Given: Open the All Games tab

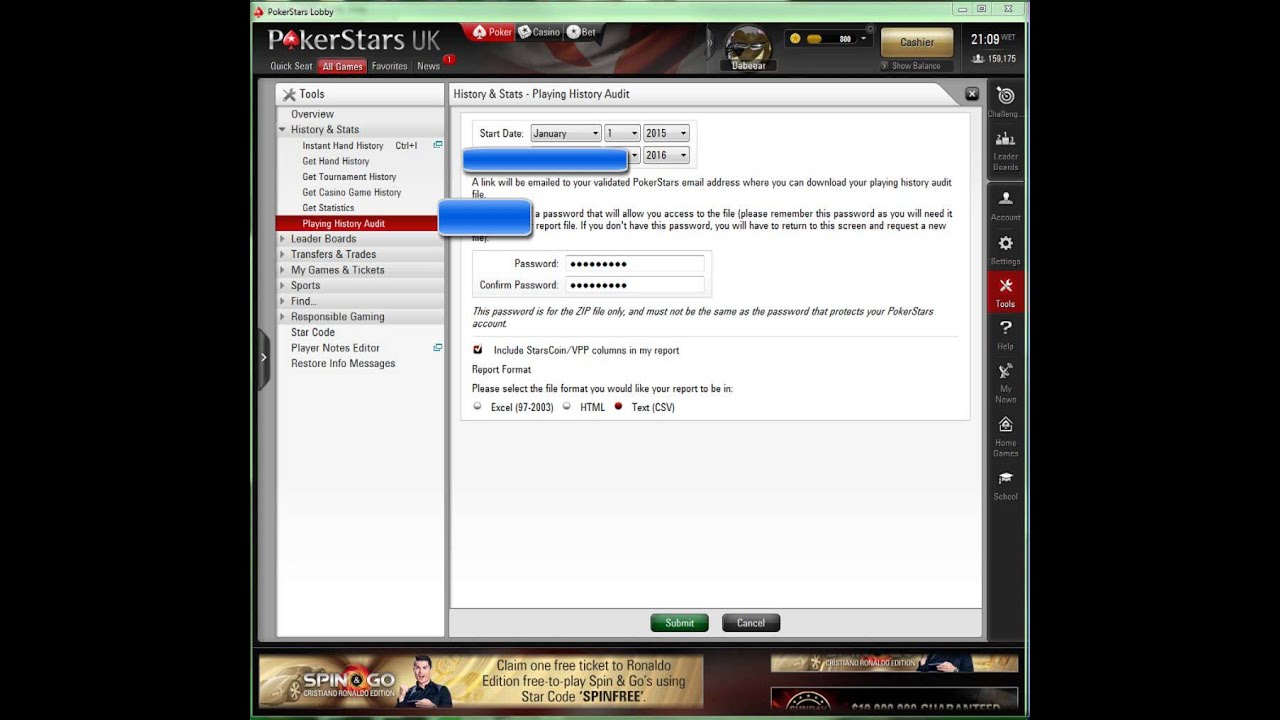Looking at the screenshot, I should click(342, 67).
